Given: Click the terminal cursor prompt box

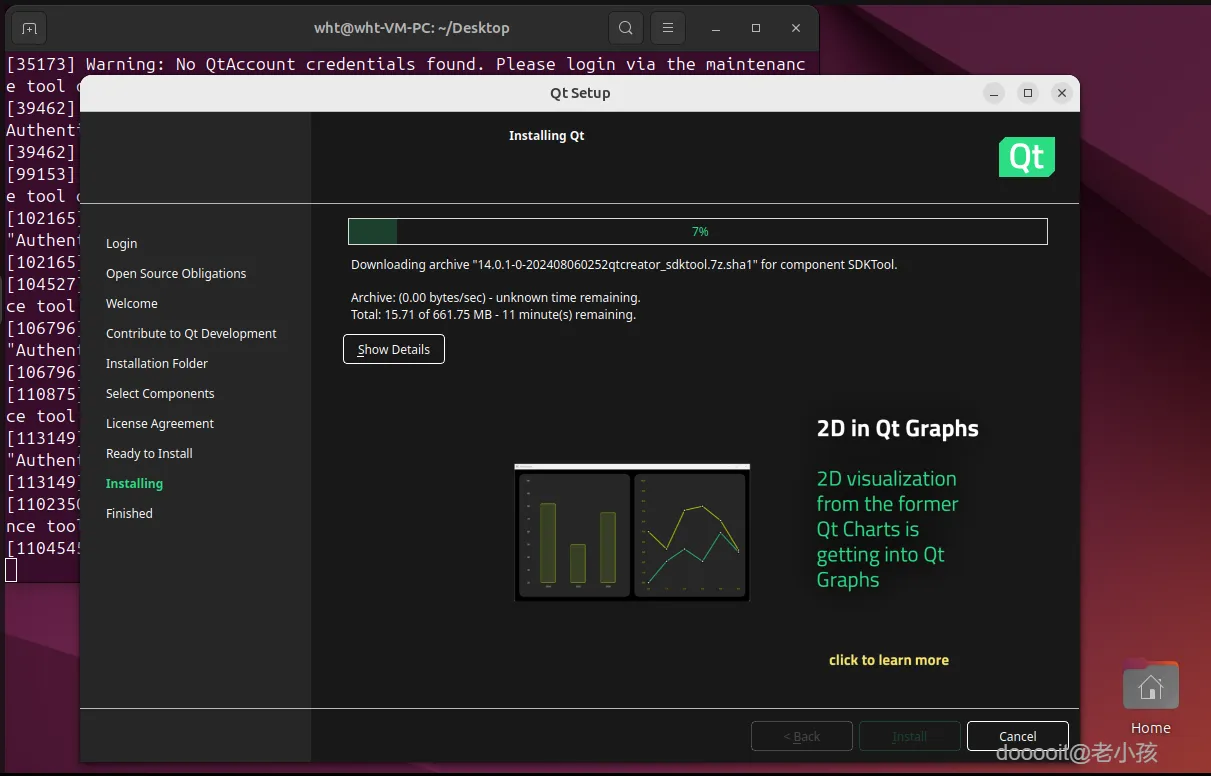Looking at the screenshot, I should [11, 570].
